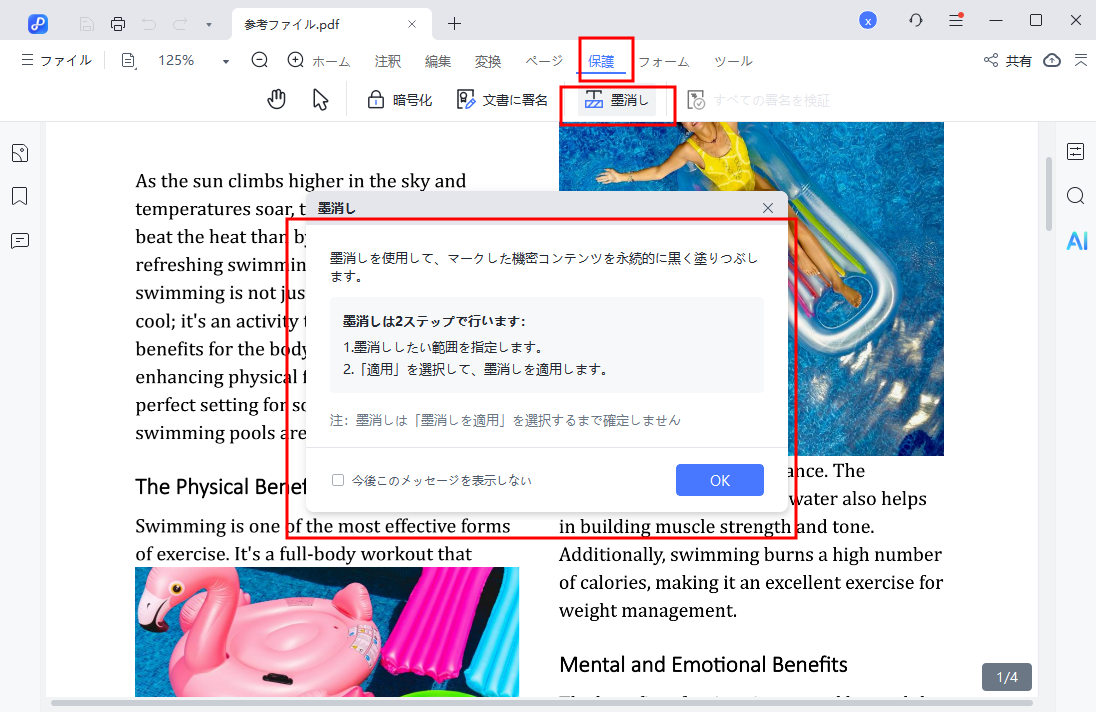Select the Hand tool
This screenshot has width=1096, height=712.
(x=276, y=98)
